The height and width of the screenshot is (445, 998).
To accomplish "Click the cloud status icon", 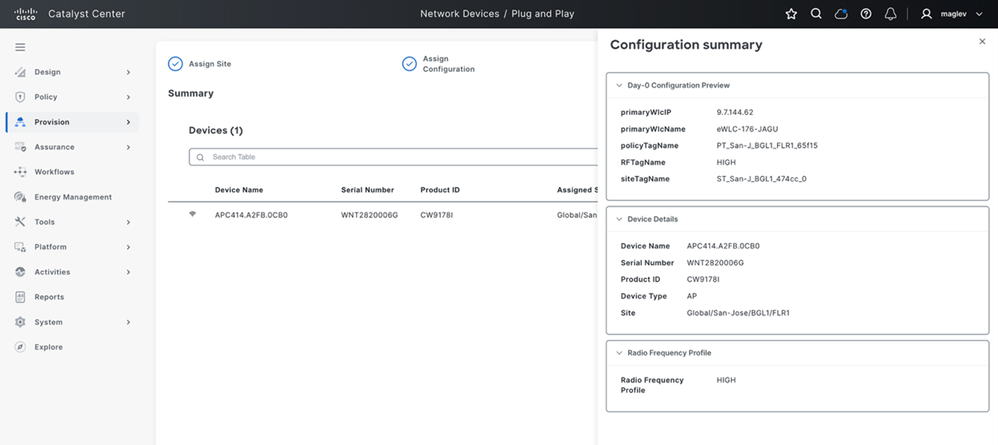I will tap(841, 14).
